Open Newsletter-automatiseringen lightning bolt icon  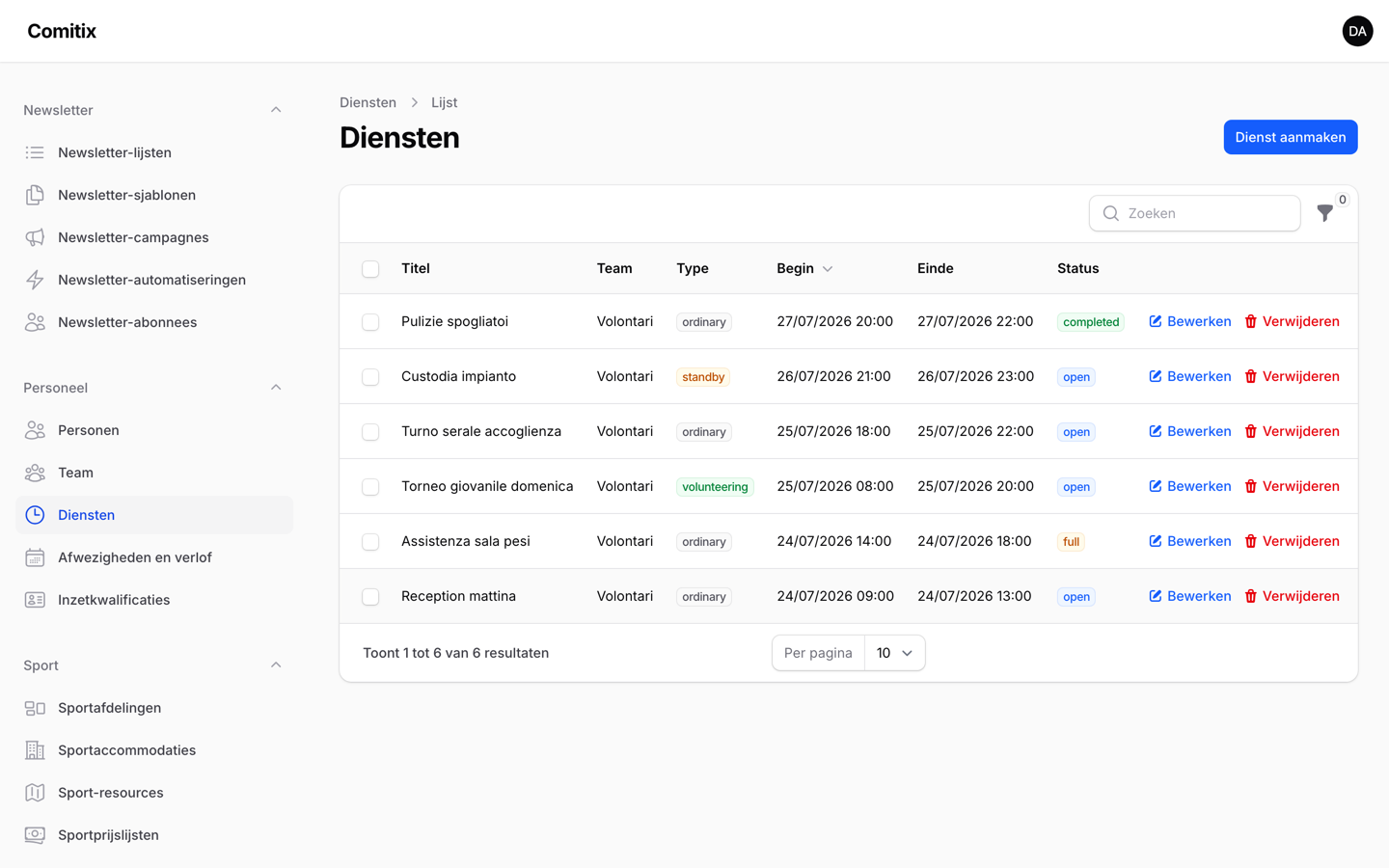click(35, 280)
